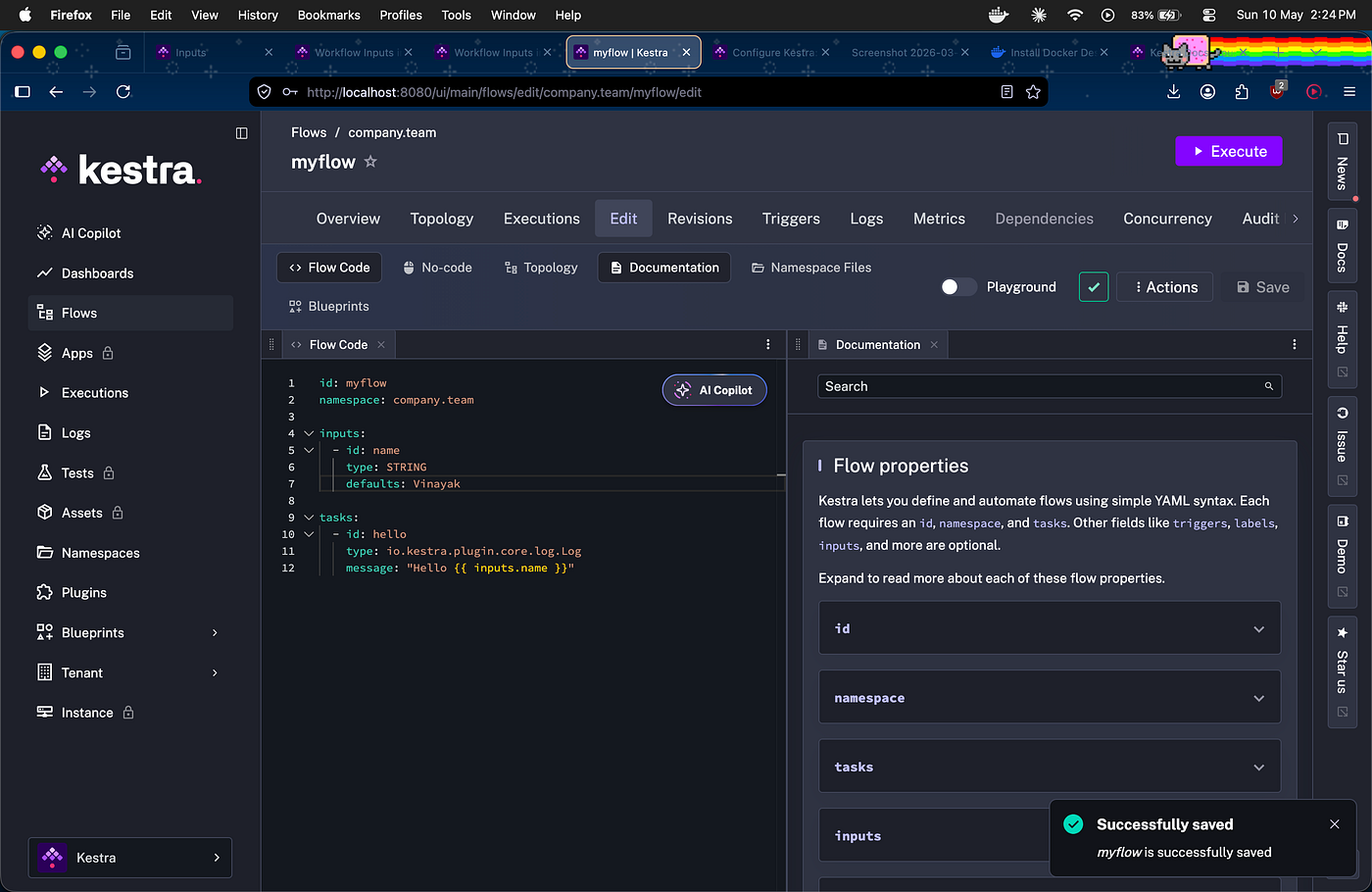The height and width of the screenshot is (892, 1372).
Task: Toggle the Namespace Files view
Action: [811, 268]
